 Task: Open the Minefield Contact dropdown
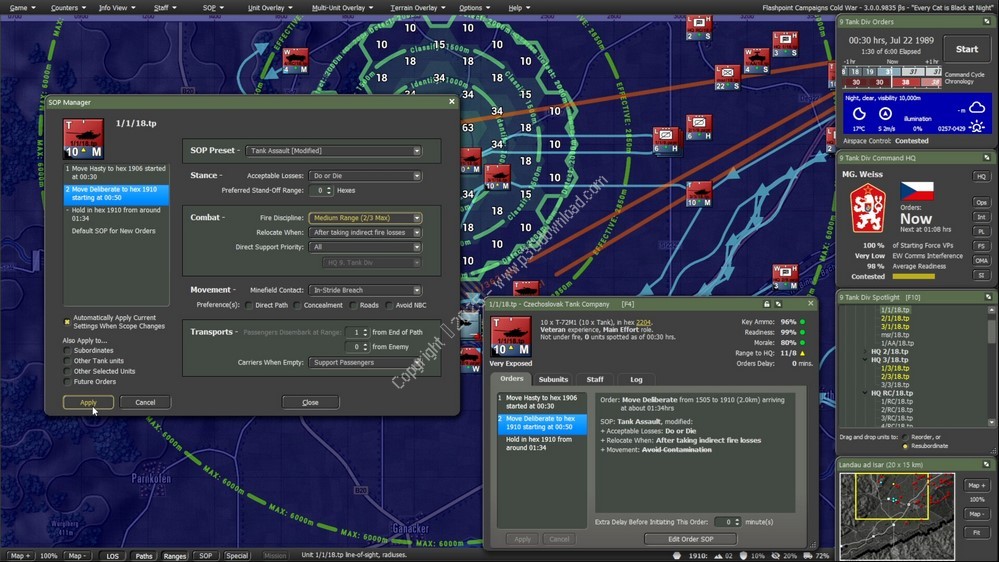364,290
